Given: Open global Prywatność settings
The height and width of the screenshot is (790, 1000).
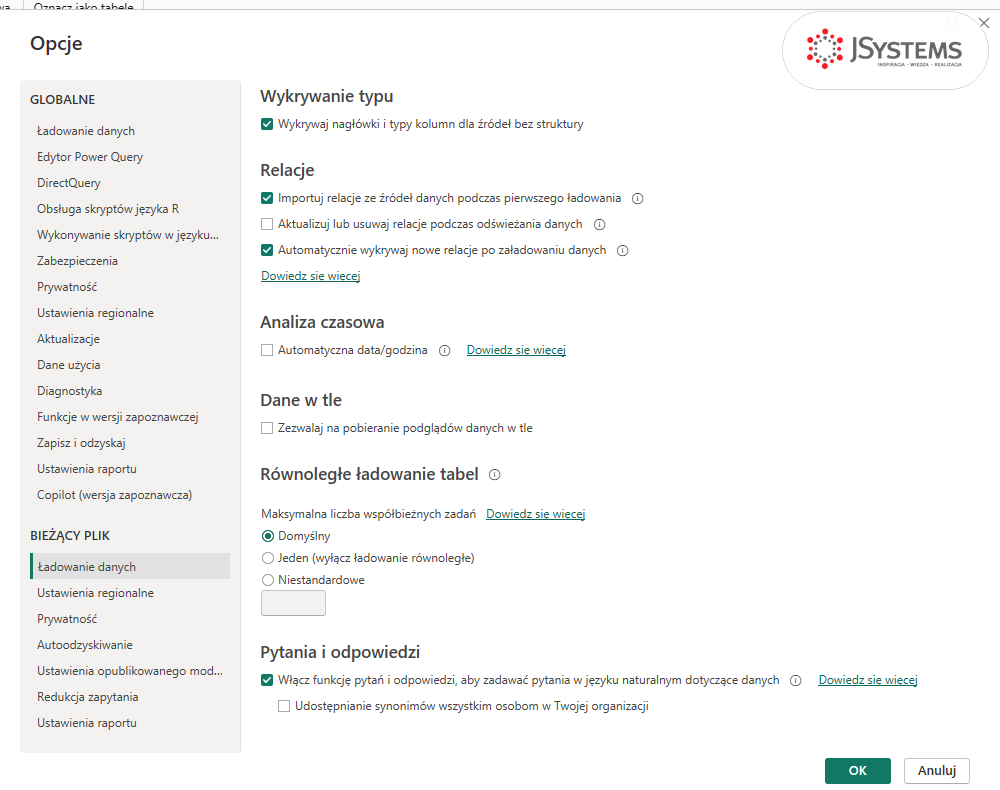Looking at the screenshot, I should tap(130, 287).
